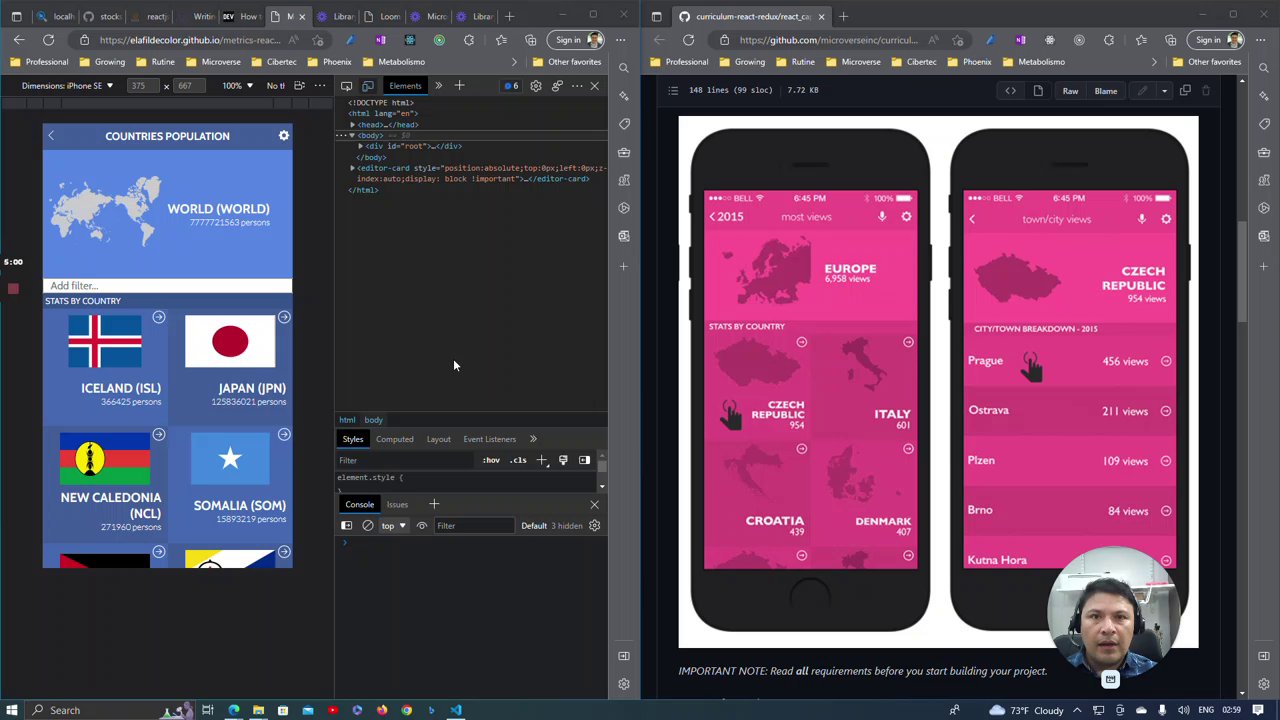Image resolution: width=1280 pixels, height=720 pixels.
Task: Click back arrow in Countries Population header
Action: (x=51, y=136)
